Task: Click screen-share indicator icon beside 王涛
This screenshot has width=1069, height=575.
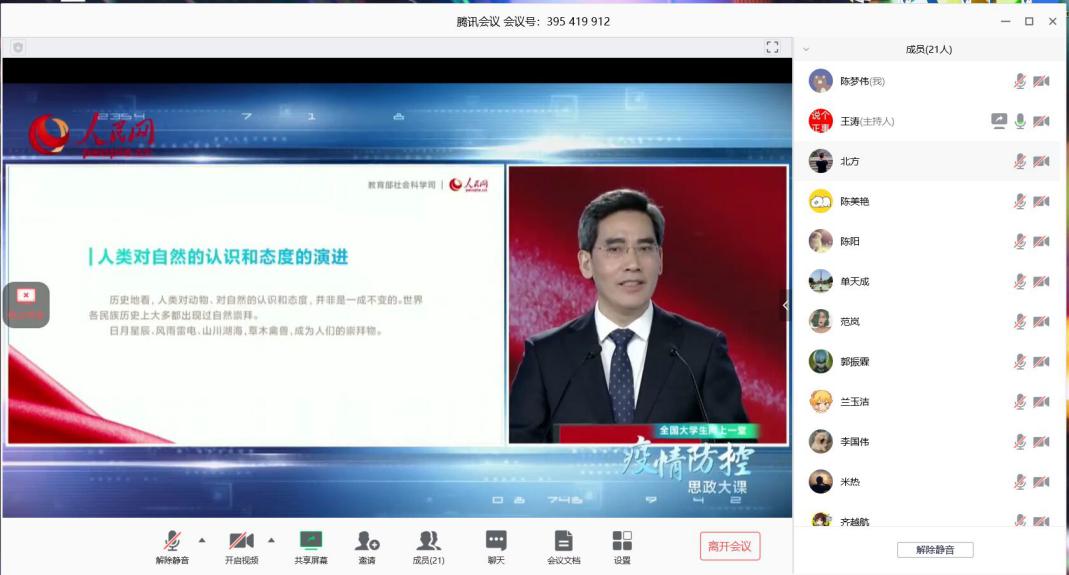Action: (998, 121)
